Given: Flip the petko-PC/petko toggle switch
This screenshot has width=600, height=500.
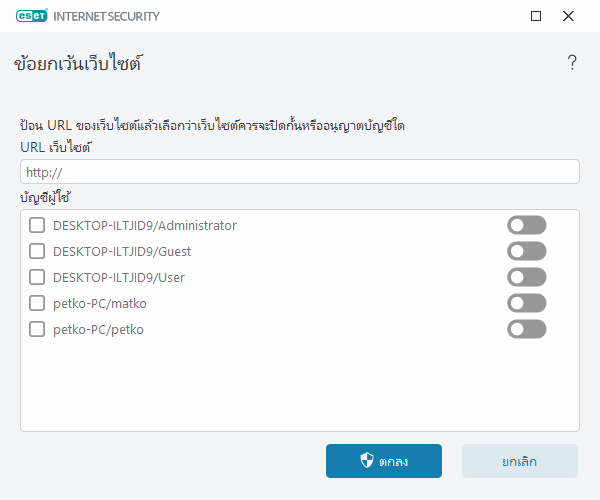Looking at the screenshot, I should 527,329.
